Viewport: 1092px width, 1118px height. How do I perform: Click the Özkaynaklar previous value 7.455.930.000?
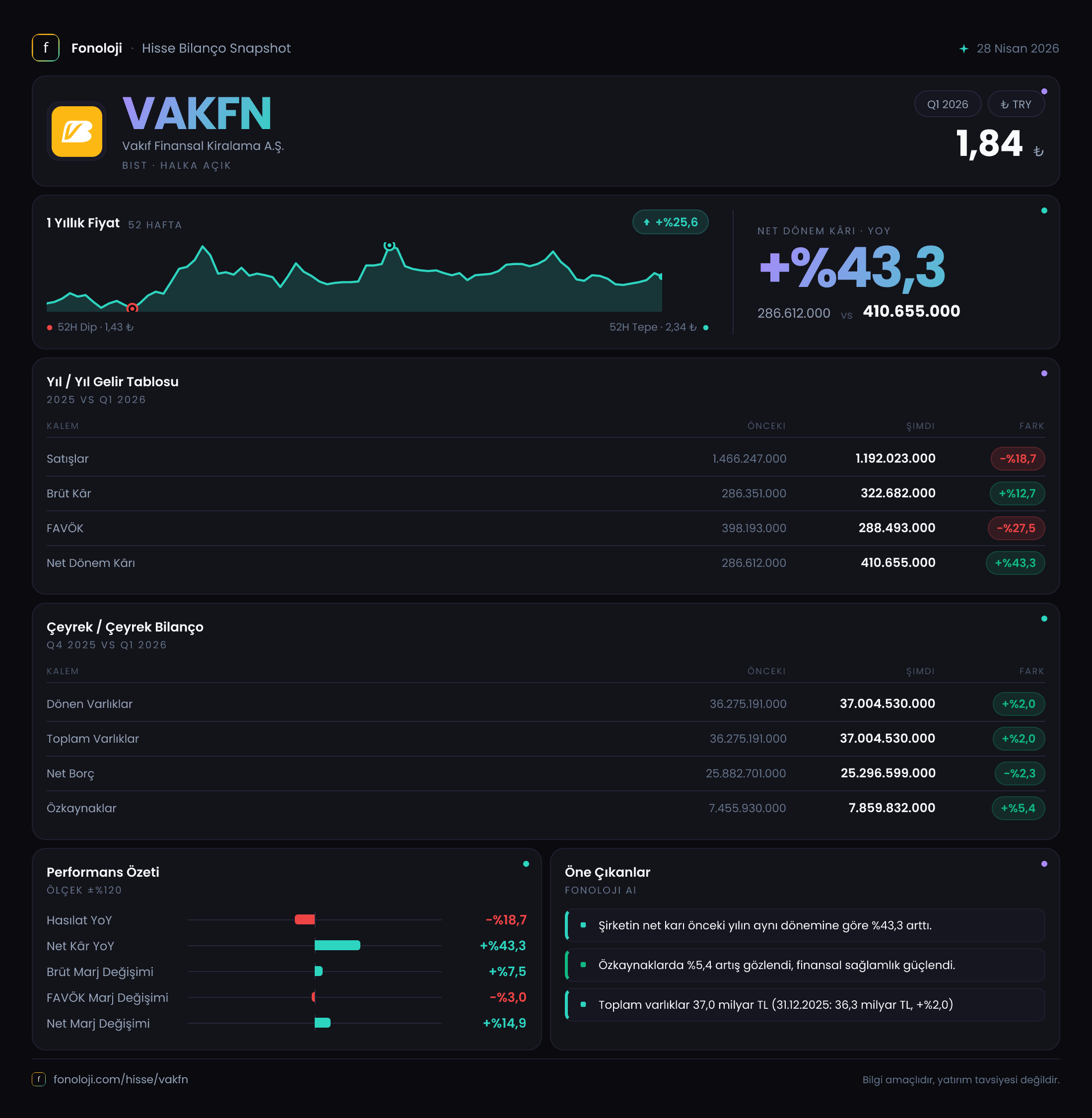coord(748,808)
